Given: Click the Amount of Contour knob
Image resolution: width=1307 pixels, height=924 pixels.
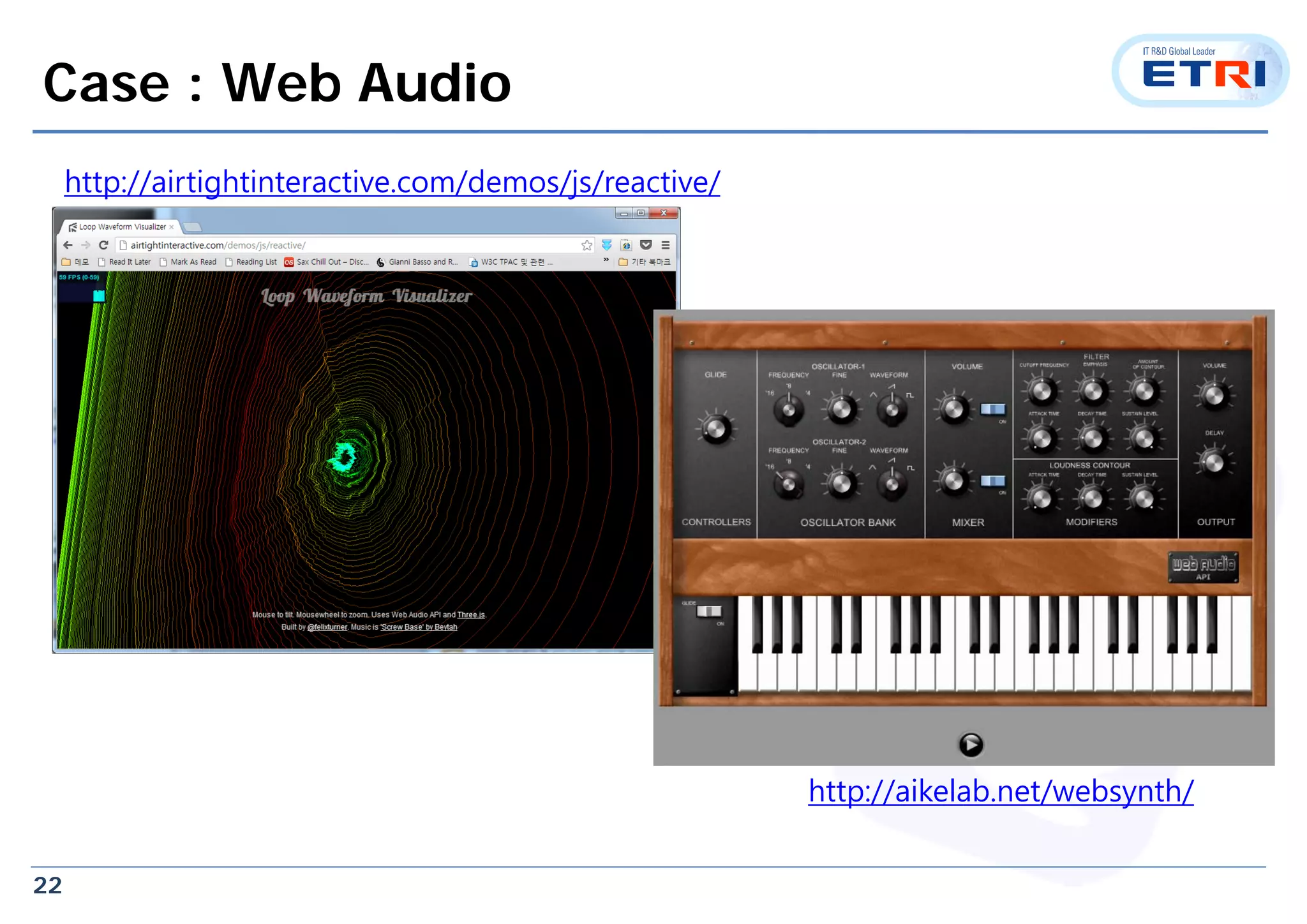Looking at the screenshot, I should click(x=1144, y=390).
